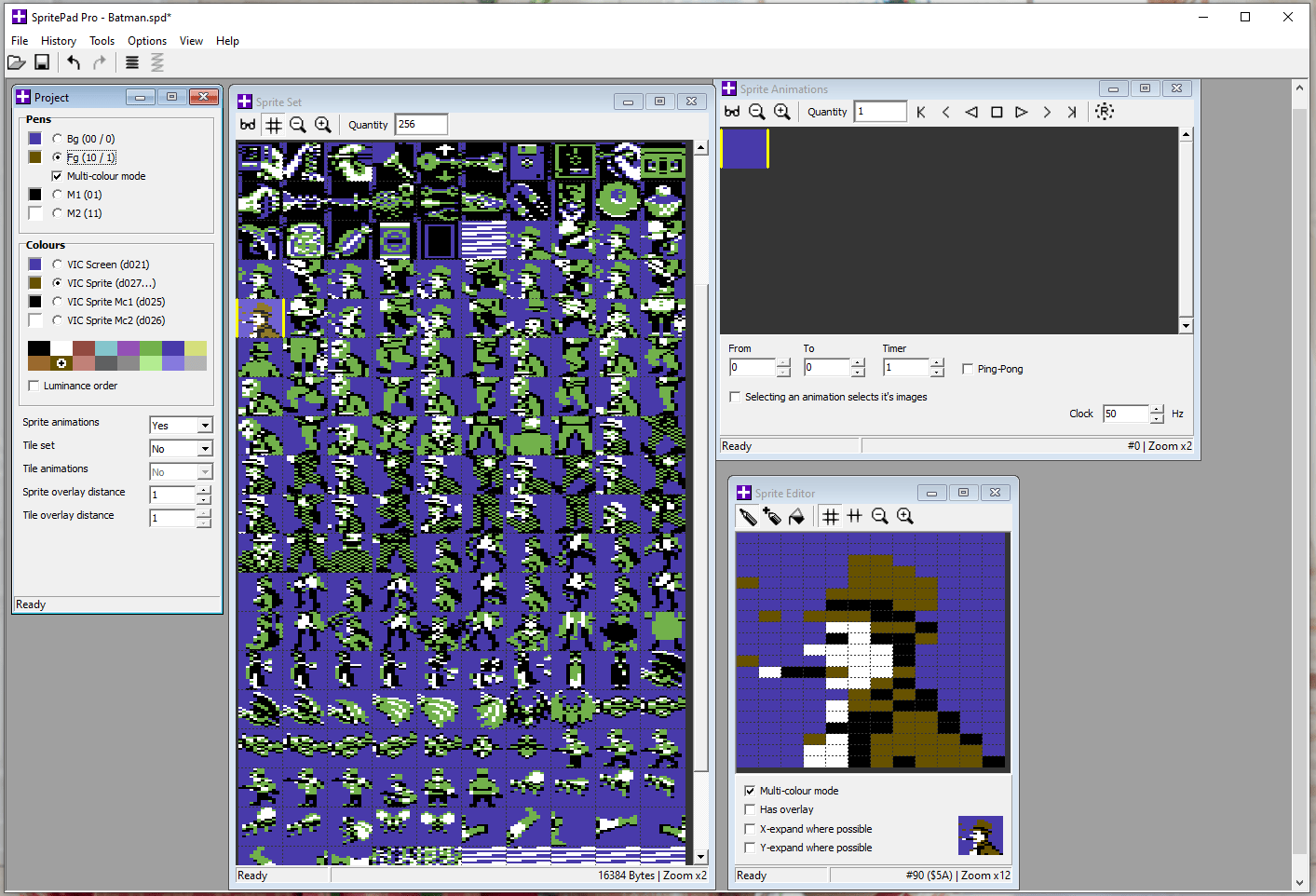Open the Options menu
This screenshot has width=1316, height=896.
pyautogui.click(x=147, y=41)
